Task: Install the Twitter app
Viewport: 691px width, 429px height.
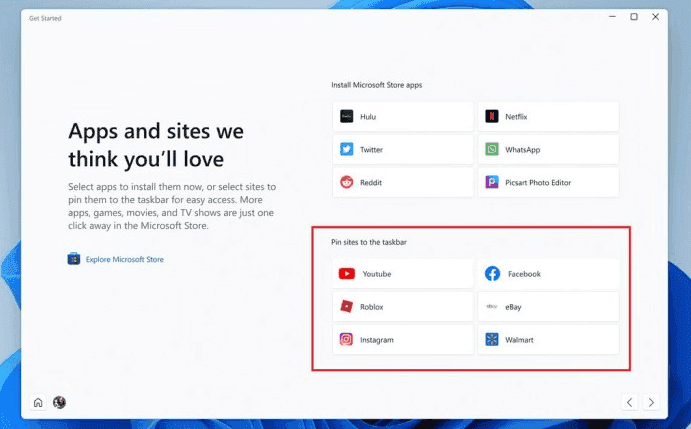Action: (x=403, y=149)
